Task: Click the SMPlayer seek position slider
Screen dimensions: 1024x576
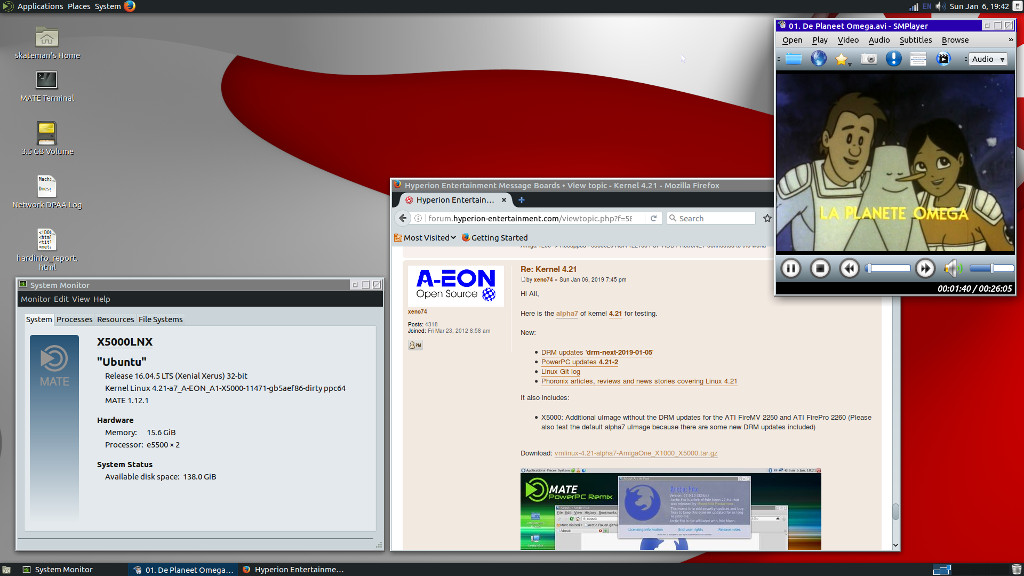Action: 888,268
